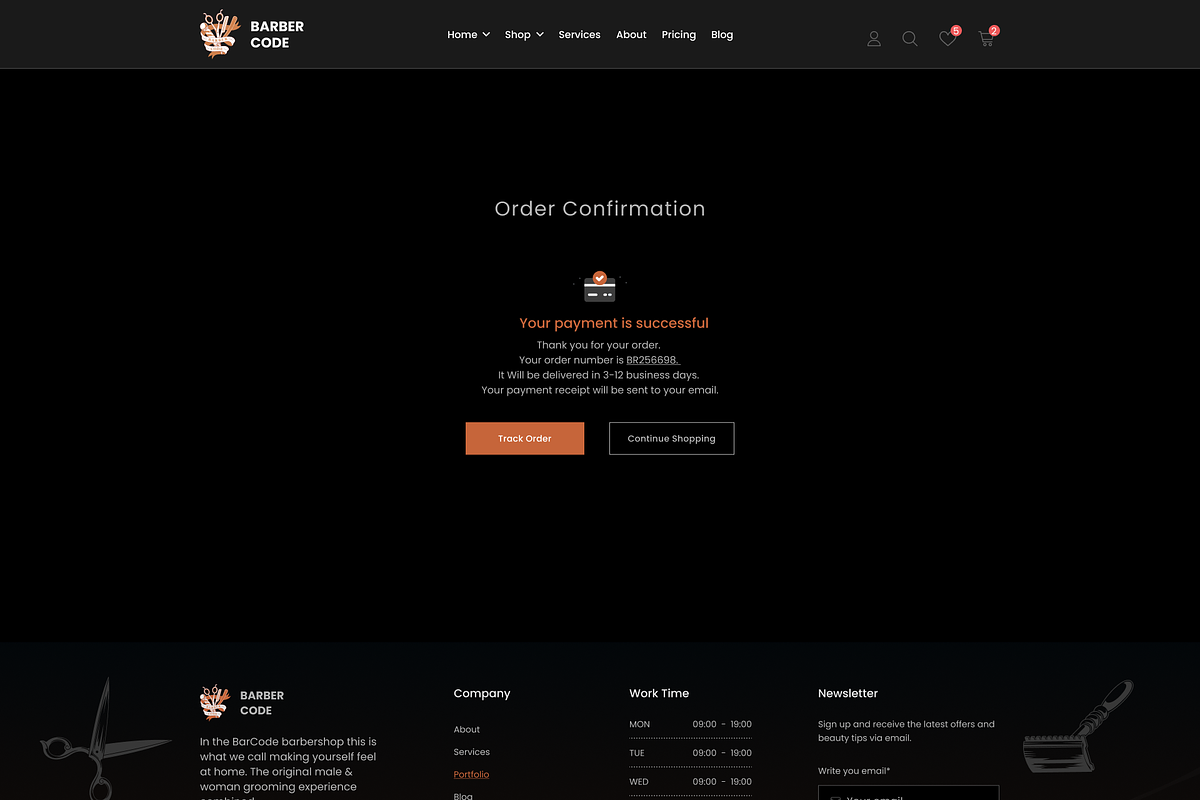Expand the Home dropdown chevron
The image size is (1200, 800).
(x=486, y=35)
